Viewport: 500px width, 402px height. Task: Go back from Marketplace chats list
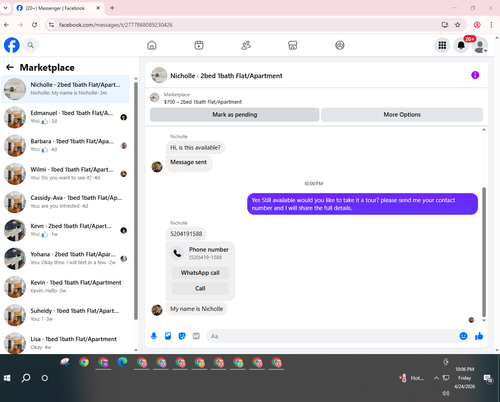(10, 67)
